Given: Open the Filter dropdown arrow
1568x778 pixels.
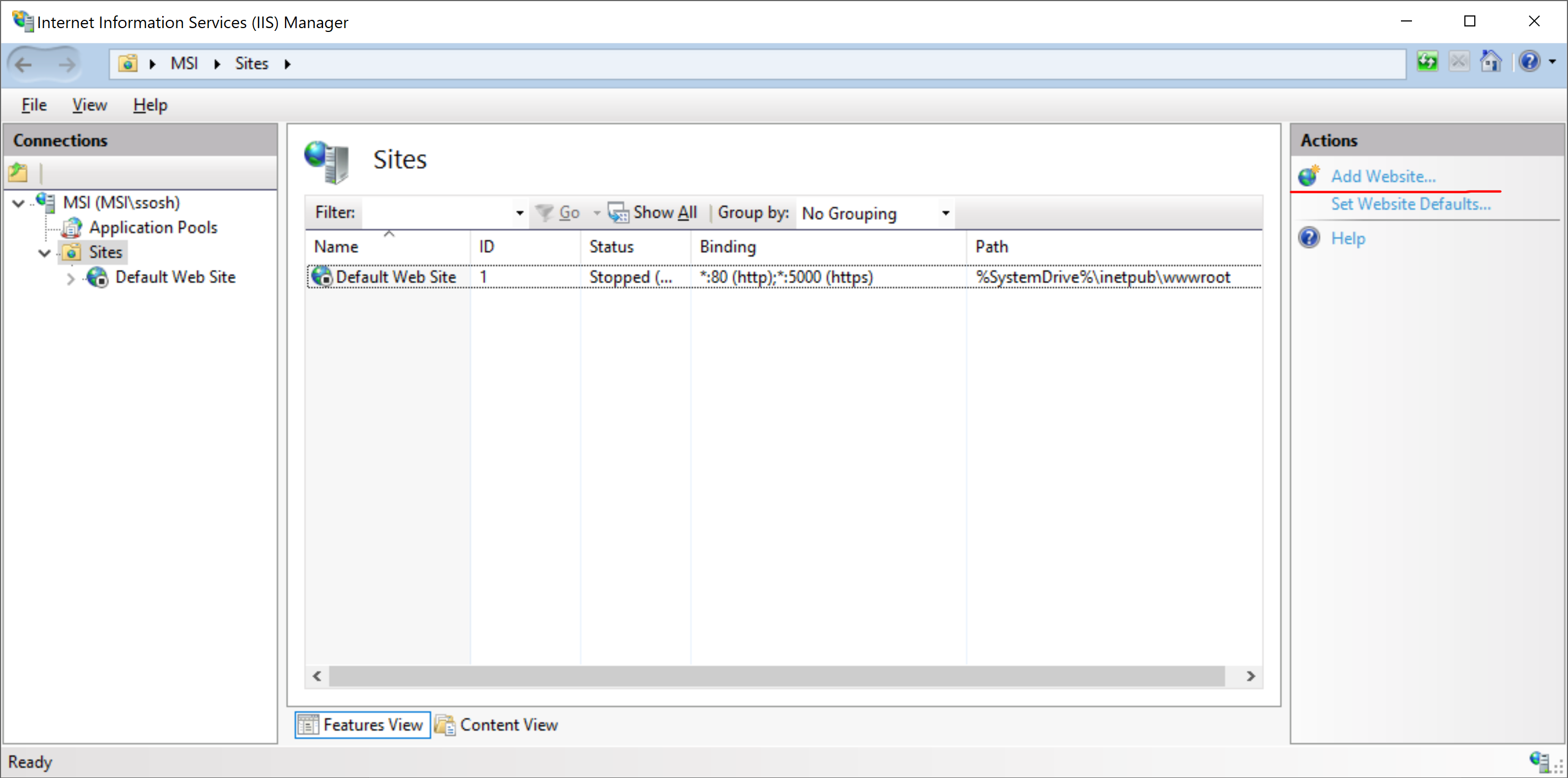Looking at the screenshot, I should click(520, 212).
